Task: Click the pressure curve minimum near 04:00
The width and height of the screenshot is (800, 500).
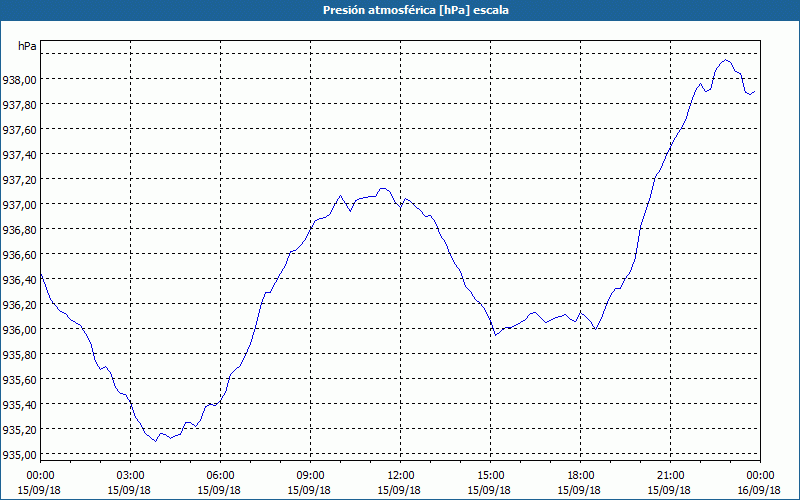Action: coord(155,441)
